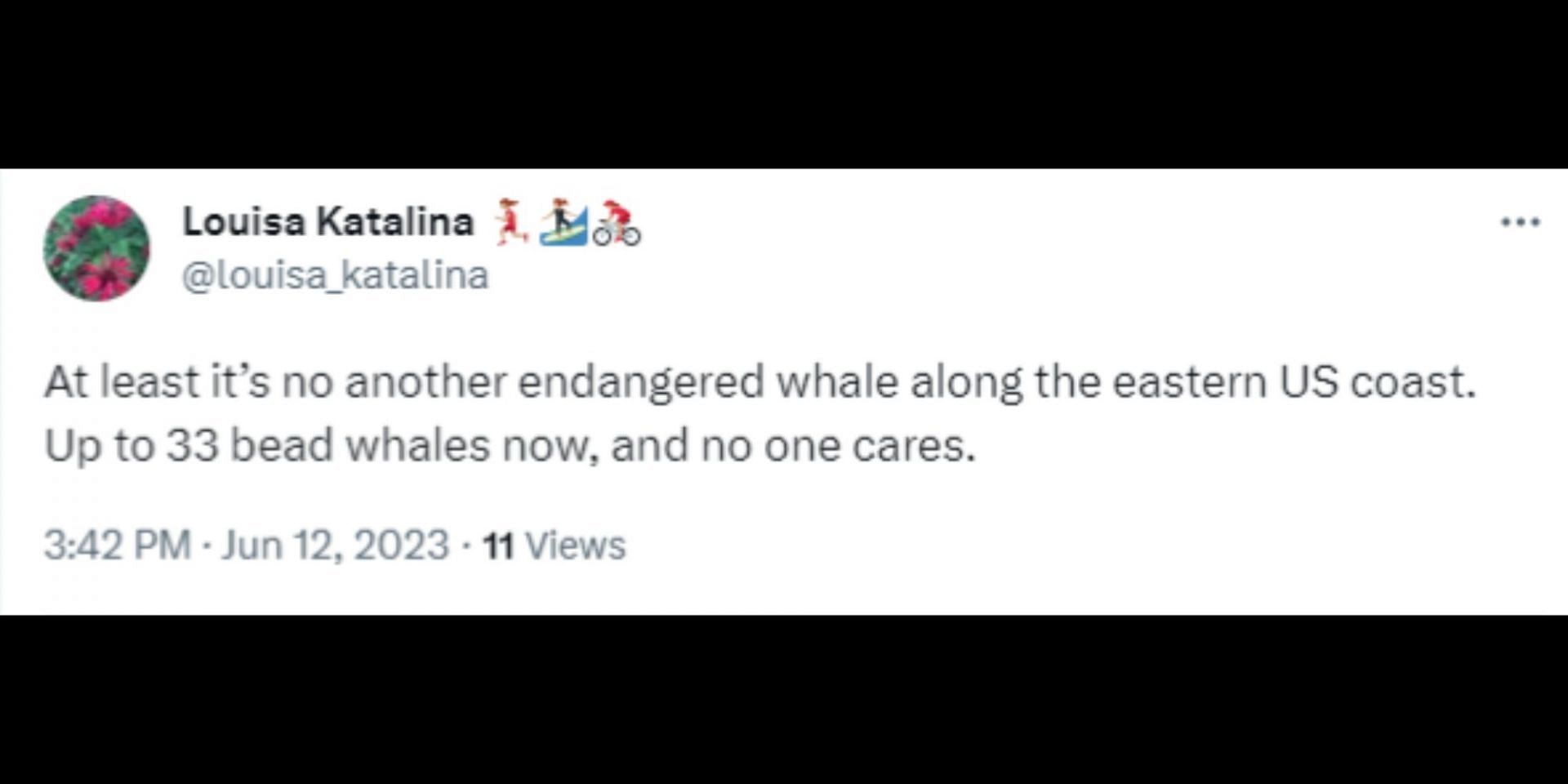
Task: Click the Jun 12, 2023 date
Action: [335, 545]
